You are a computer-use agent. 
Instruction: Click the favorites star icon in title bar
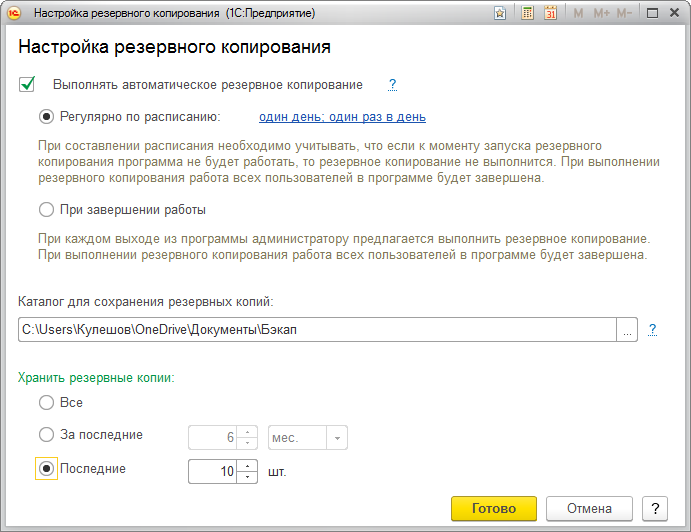pos(500,14)
